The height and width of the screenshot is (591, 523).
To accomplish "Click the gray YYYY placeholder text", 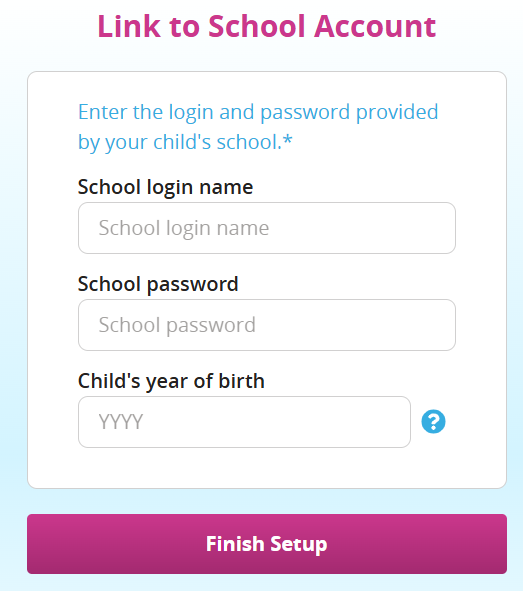I will point(121,422).
